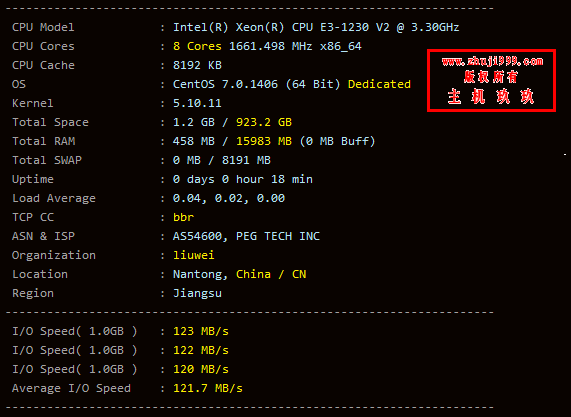Click the 'Kernel' label
This screenshot has height=417, width=571.
click(x=32, y=103)
